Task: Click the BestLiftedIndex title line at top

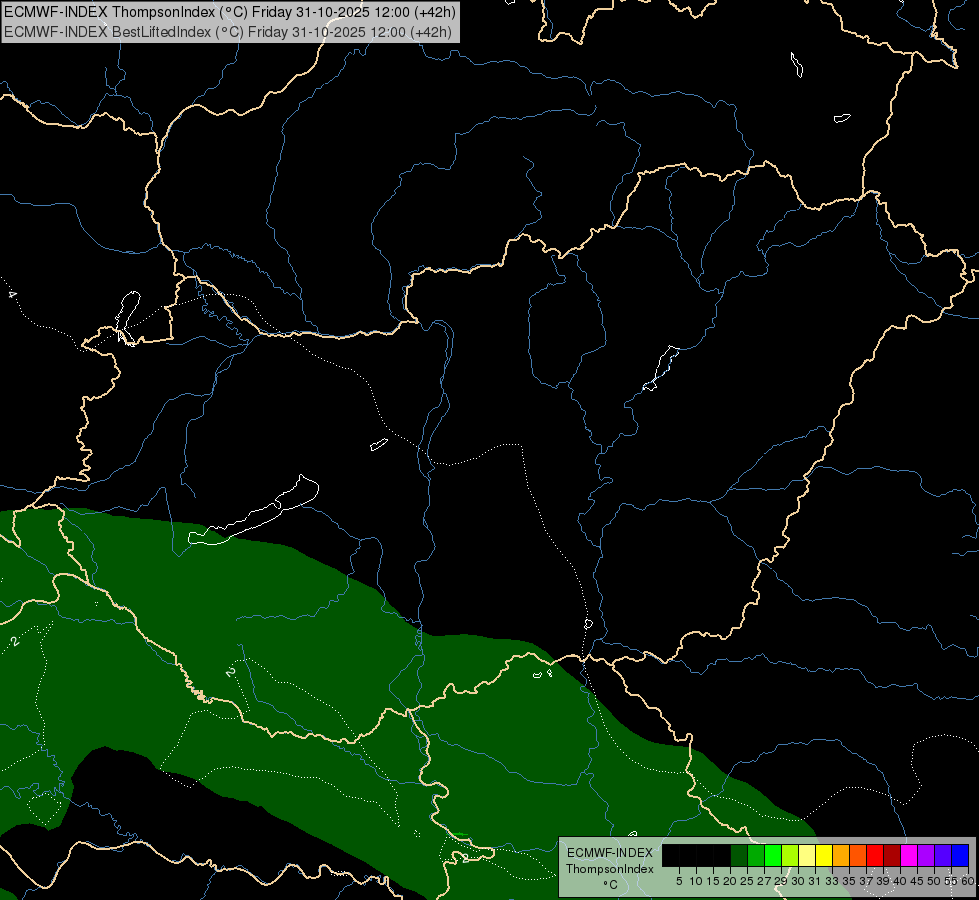Action: pyautogui.click(x=228, y=32)
